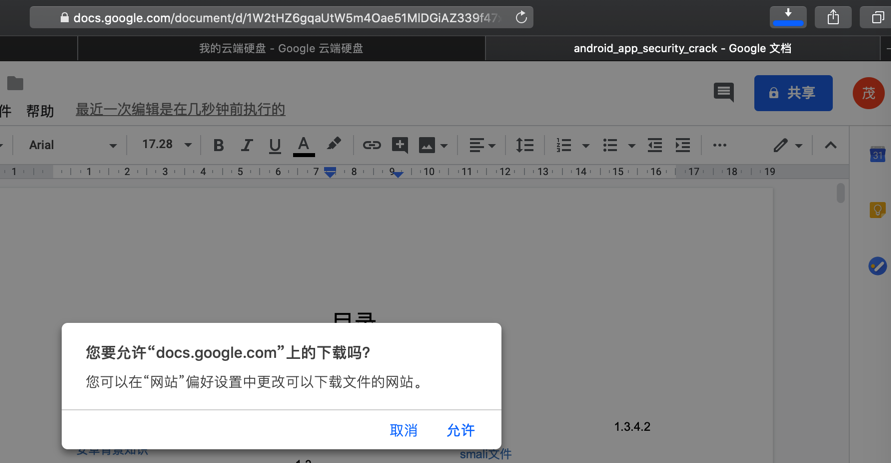Click 取消 to cancel the download
The image size is (891, 463).
pyautogui.click(x=403, y=431)
